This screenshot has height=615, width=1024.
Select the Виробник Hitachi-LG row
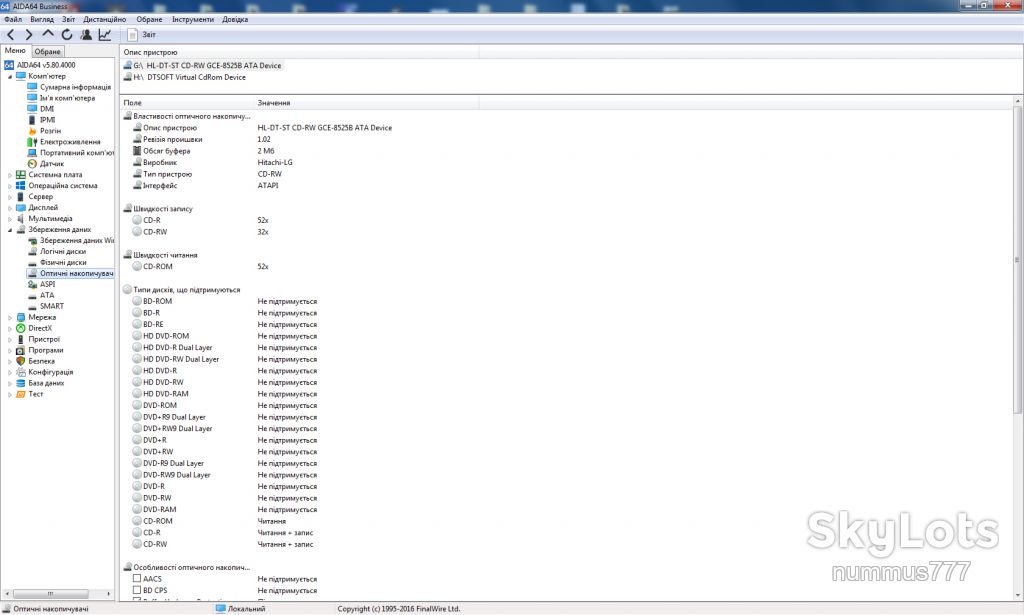tap(212, 163)
